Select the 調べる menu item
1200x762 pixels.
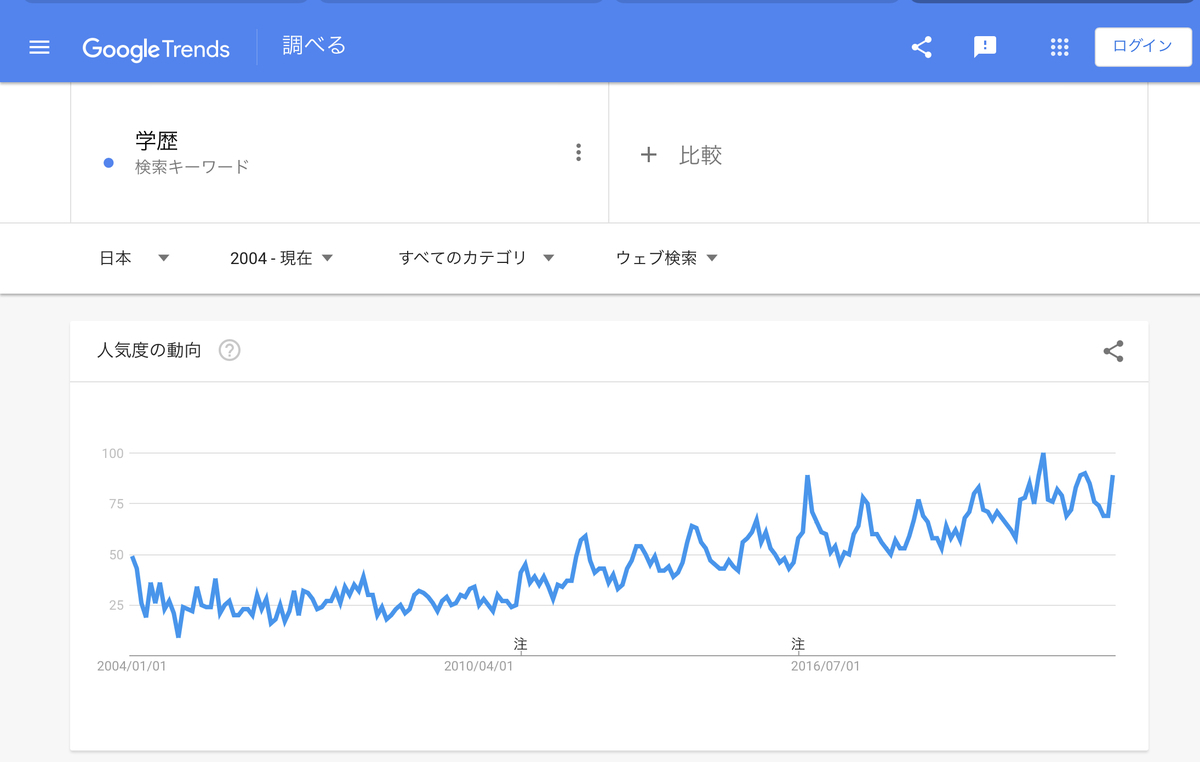(312, 46)
